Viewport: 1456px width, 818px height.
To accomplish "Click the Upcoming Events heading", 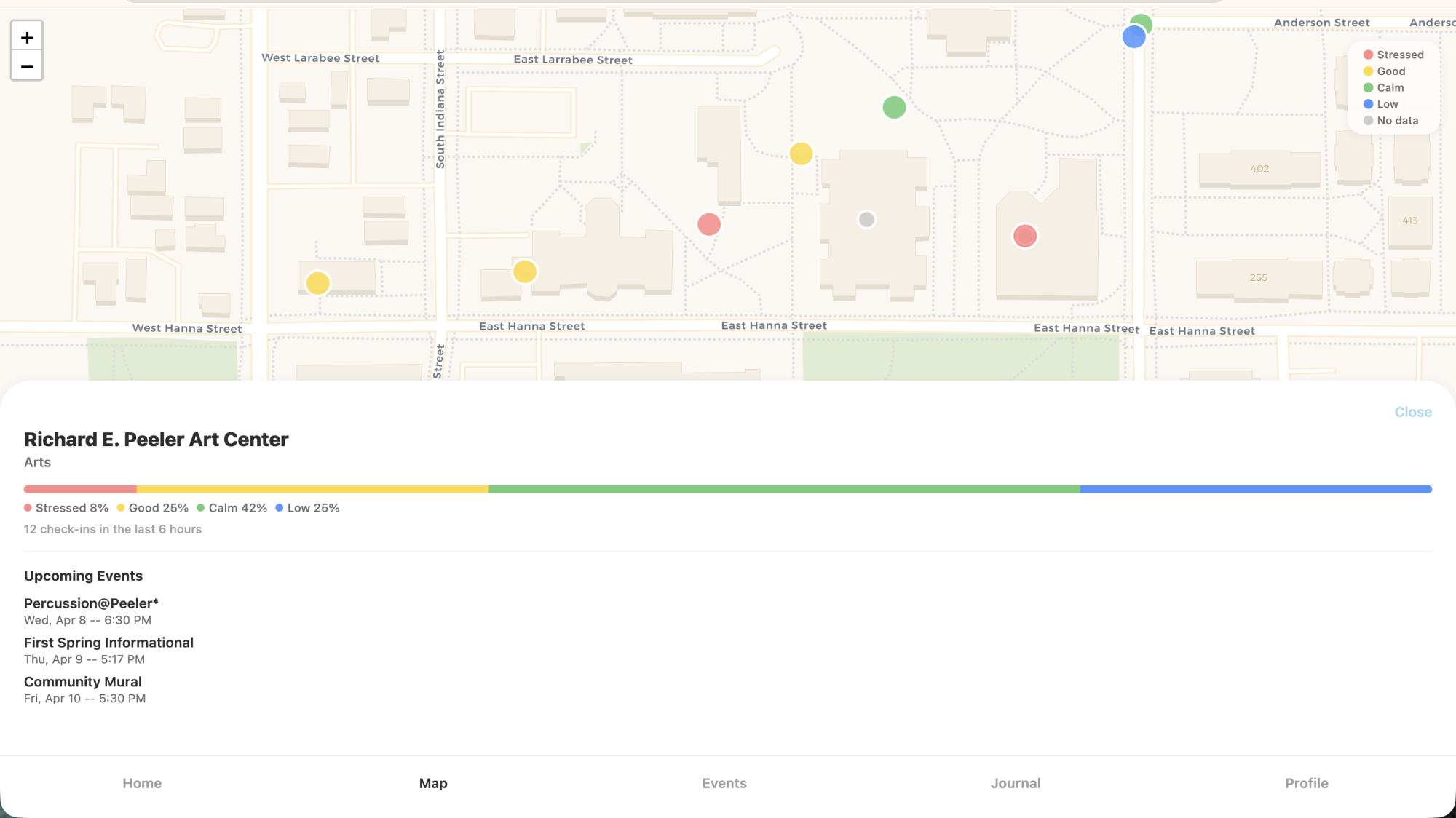I will click(83, 576).
